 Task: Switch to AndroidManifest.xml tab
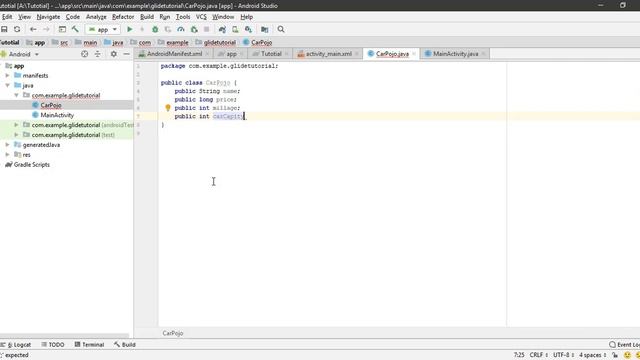pos(174,54)
